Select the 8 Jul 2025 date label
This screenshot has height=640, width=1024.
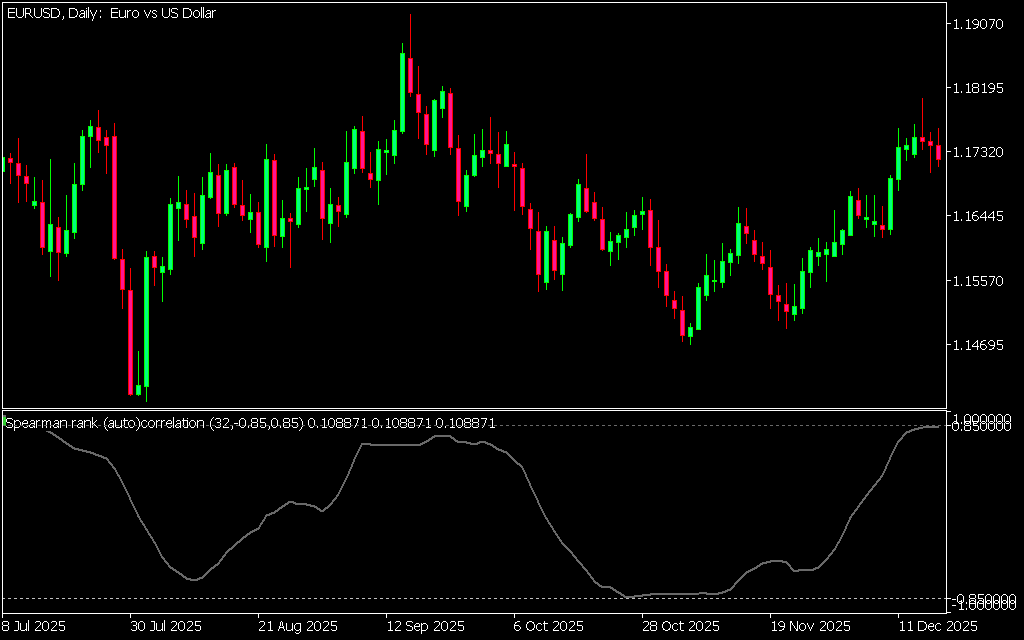[x=34, y=626]
